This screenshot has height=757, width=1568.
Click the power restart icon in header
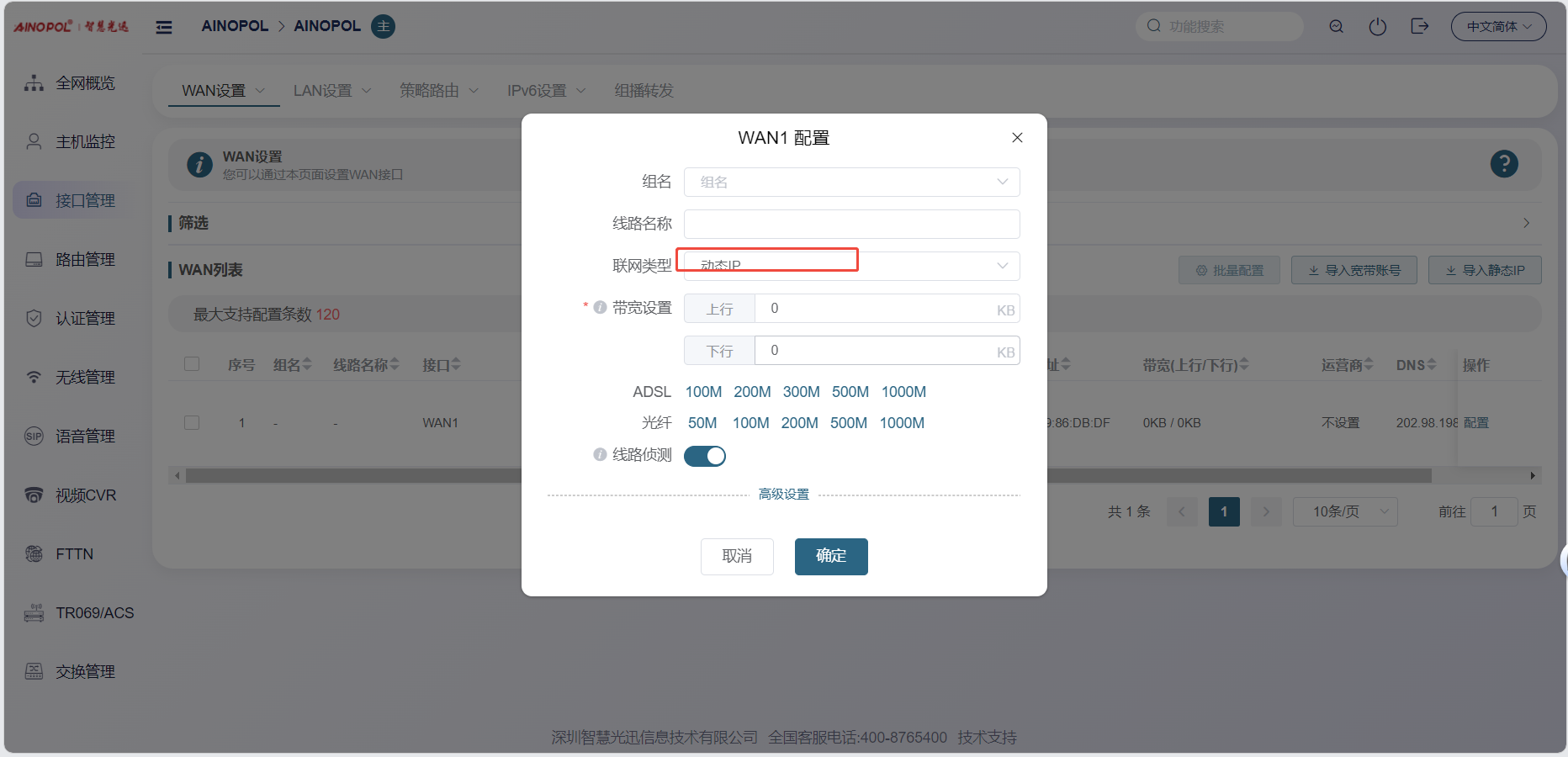pyautogui.click(x=1377, y=27)
